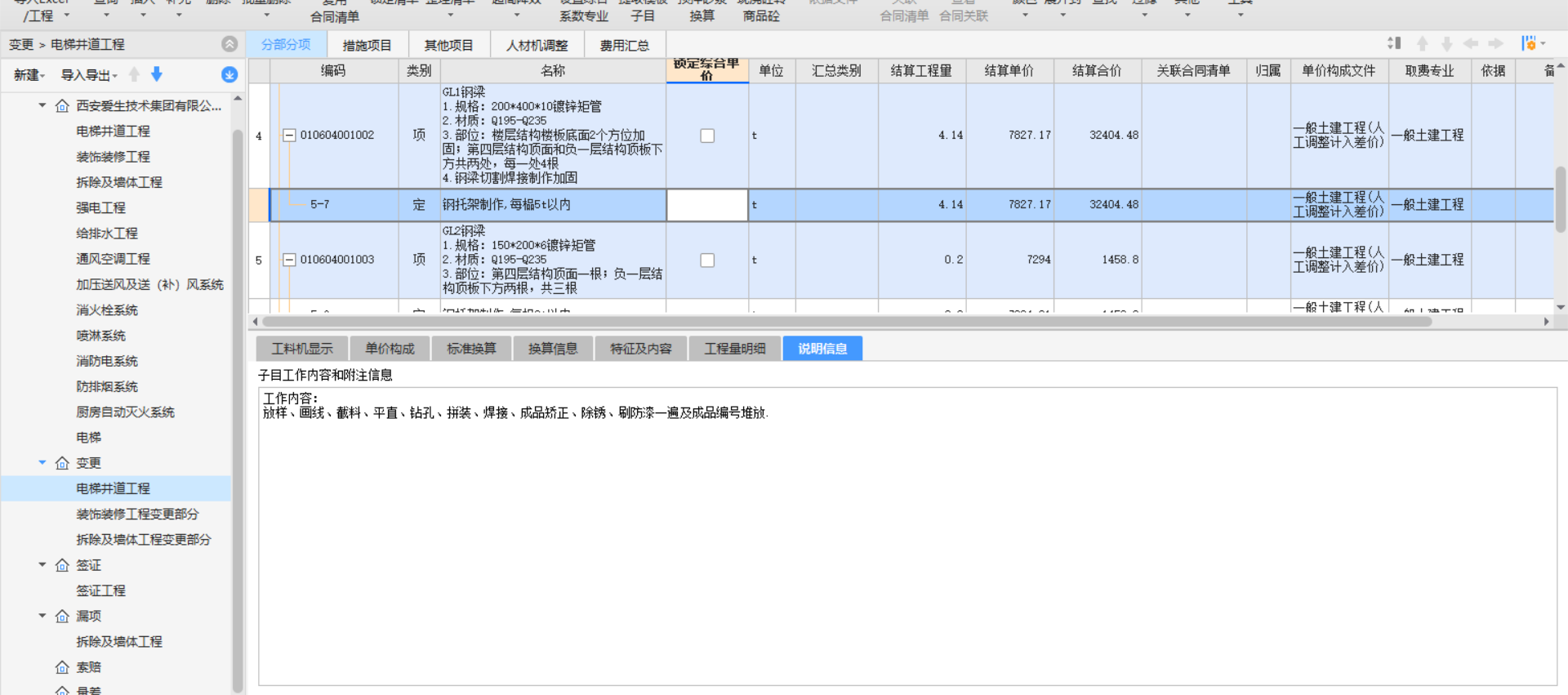
Task: Select 装饰装修工程 in the project tree
Action: [x=114, y=157]
